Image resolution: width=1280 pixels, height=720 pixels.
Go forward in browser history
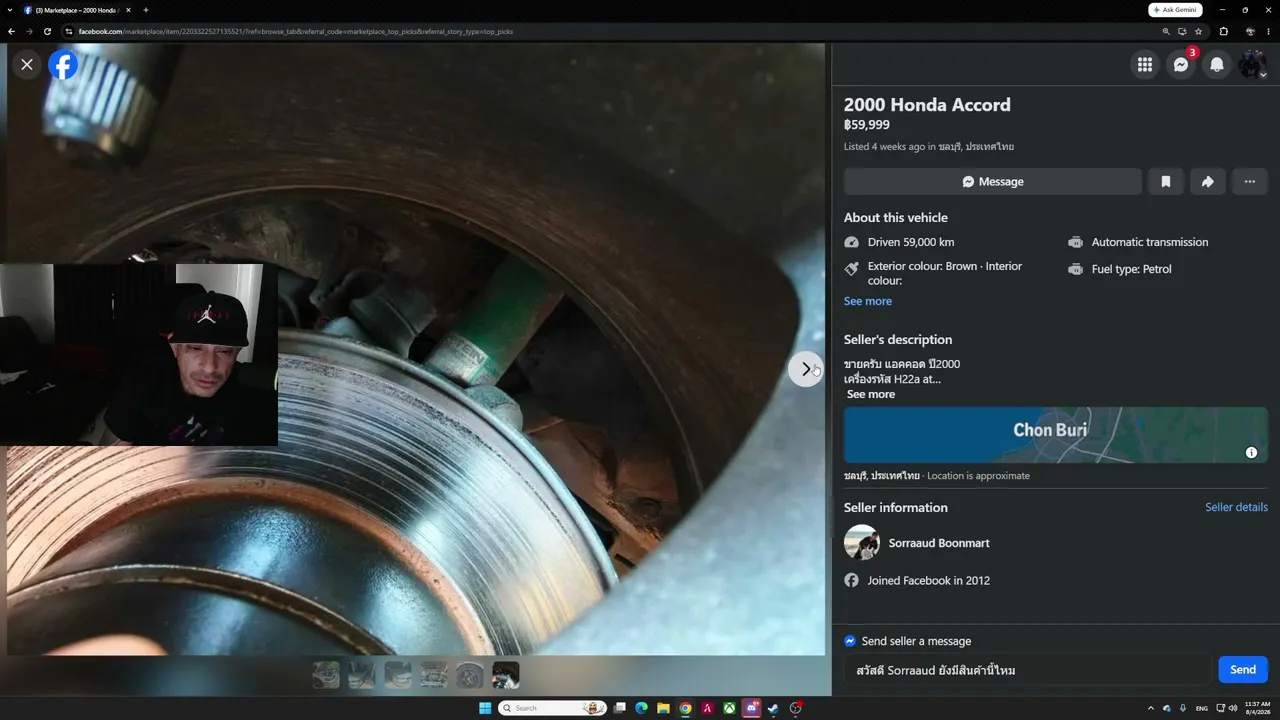(29, 31)
